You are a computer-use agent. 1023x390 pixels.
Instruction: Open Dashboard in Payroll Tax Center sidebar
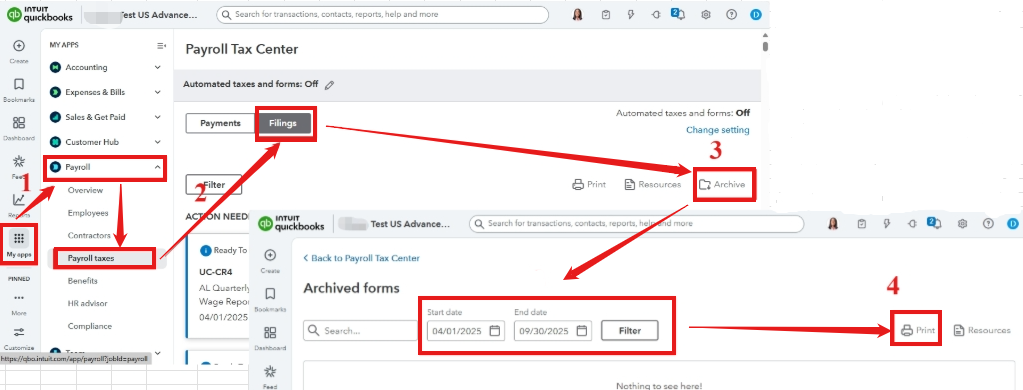pyautogui.click(x=19, y=128)
